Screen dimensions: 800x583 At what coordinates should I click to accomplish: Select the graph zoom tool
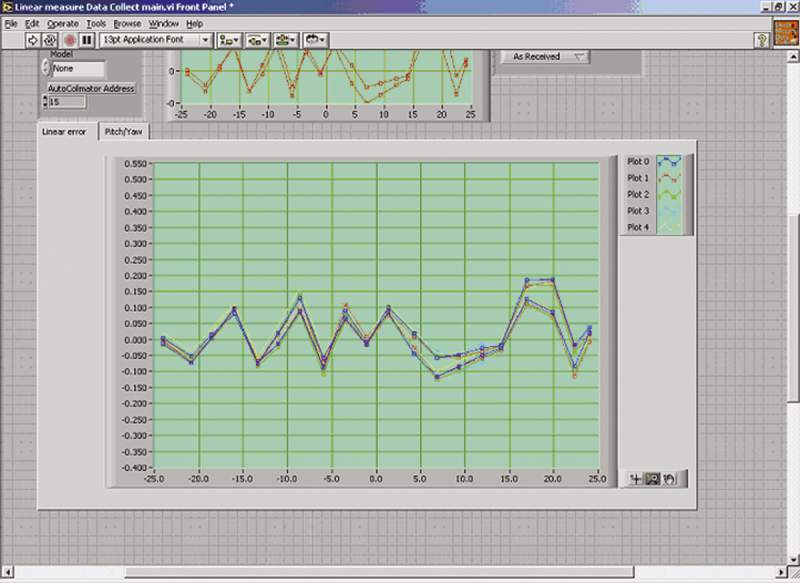[x=651, y=479]
